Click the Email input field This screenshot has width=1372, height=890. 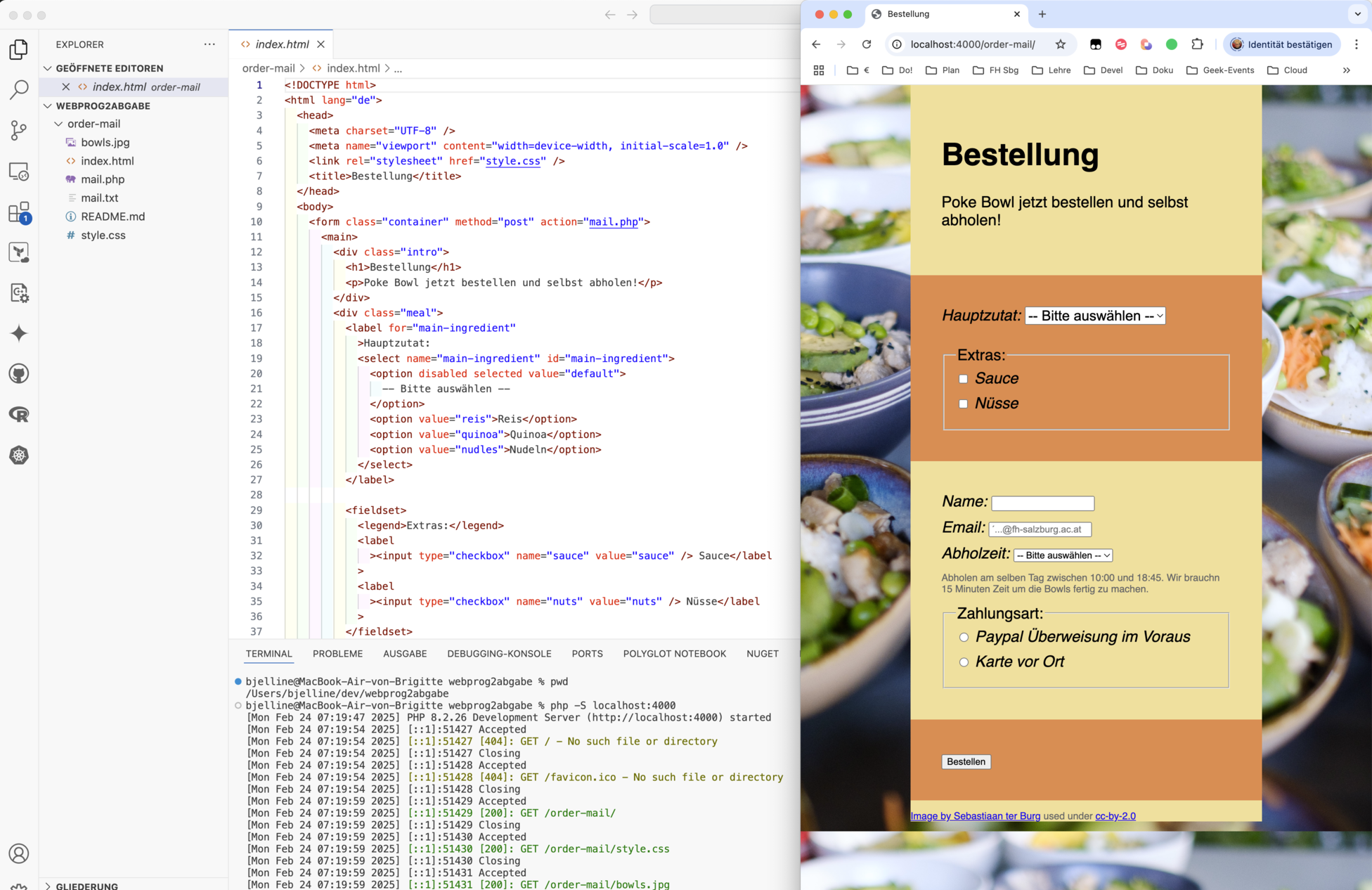tap(1040, 529)
